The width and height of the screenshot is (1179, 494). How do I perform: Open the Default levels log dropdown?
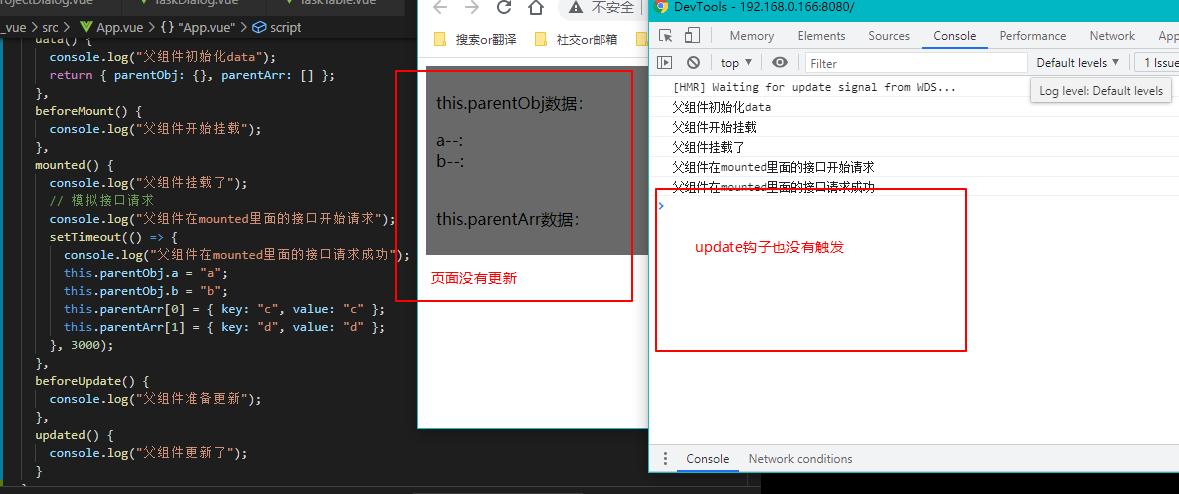1077,63
